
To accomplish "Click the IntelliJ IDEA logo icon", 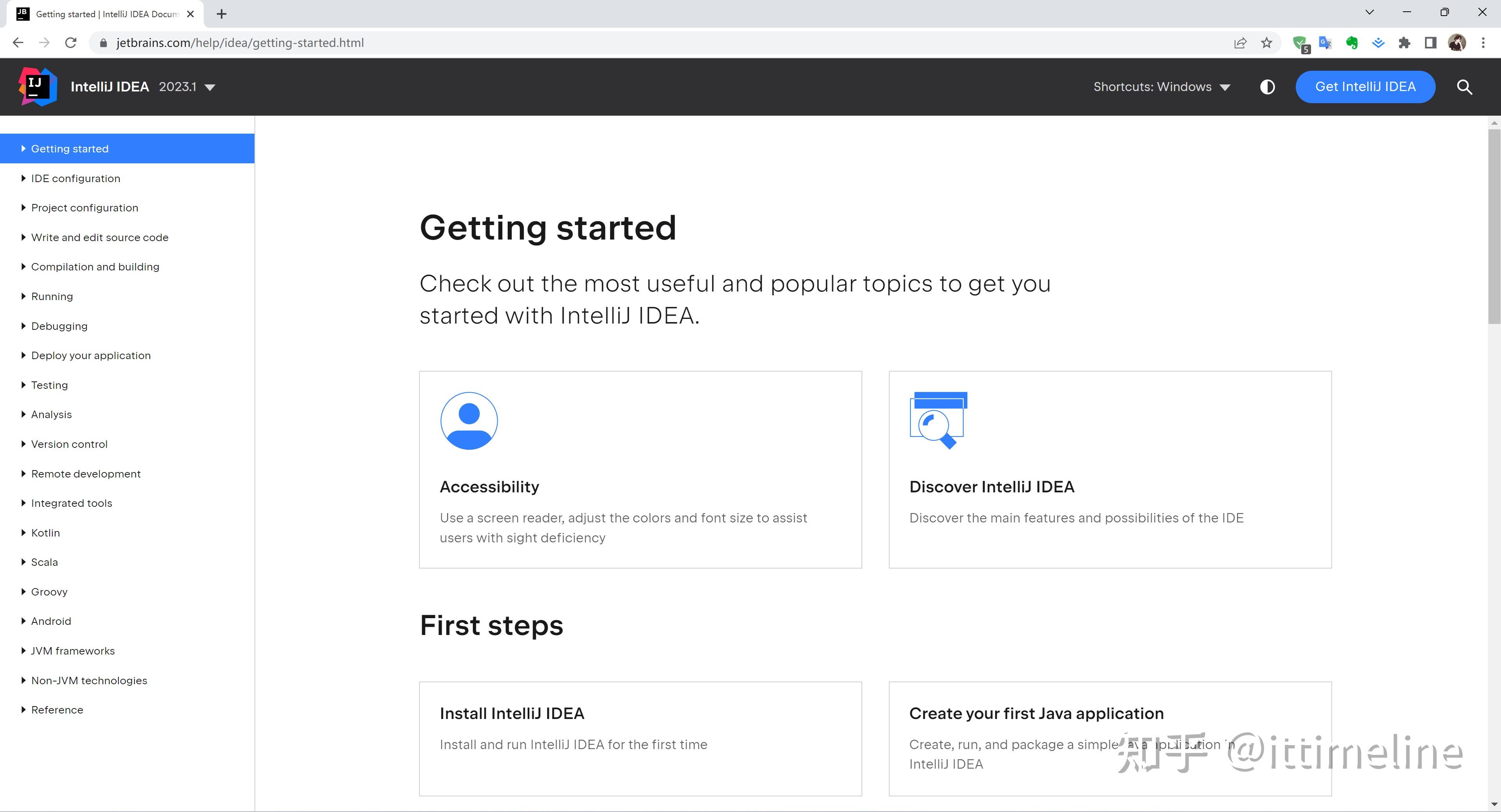I will click(37, 87).
